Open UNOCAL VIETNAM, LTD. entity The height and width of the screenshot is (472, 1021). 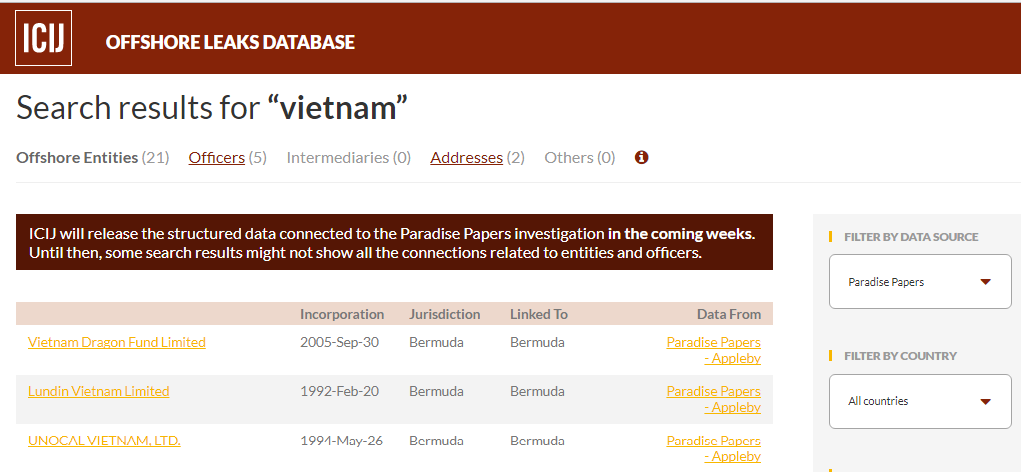coord(104,440)
